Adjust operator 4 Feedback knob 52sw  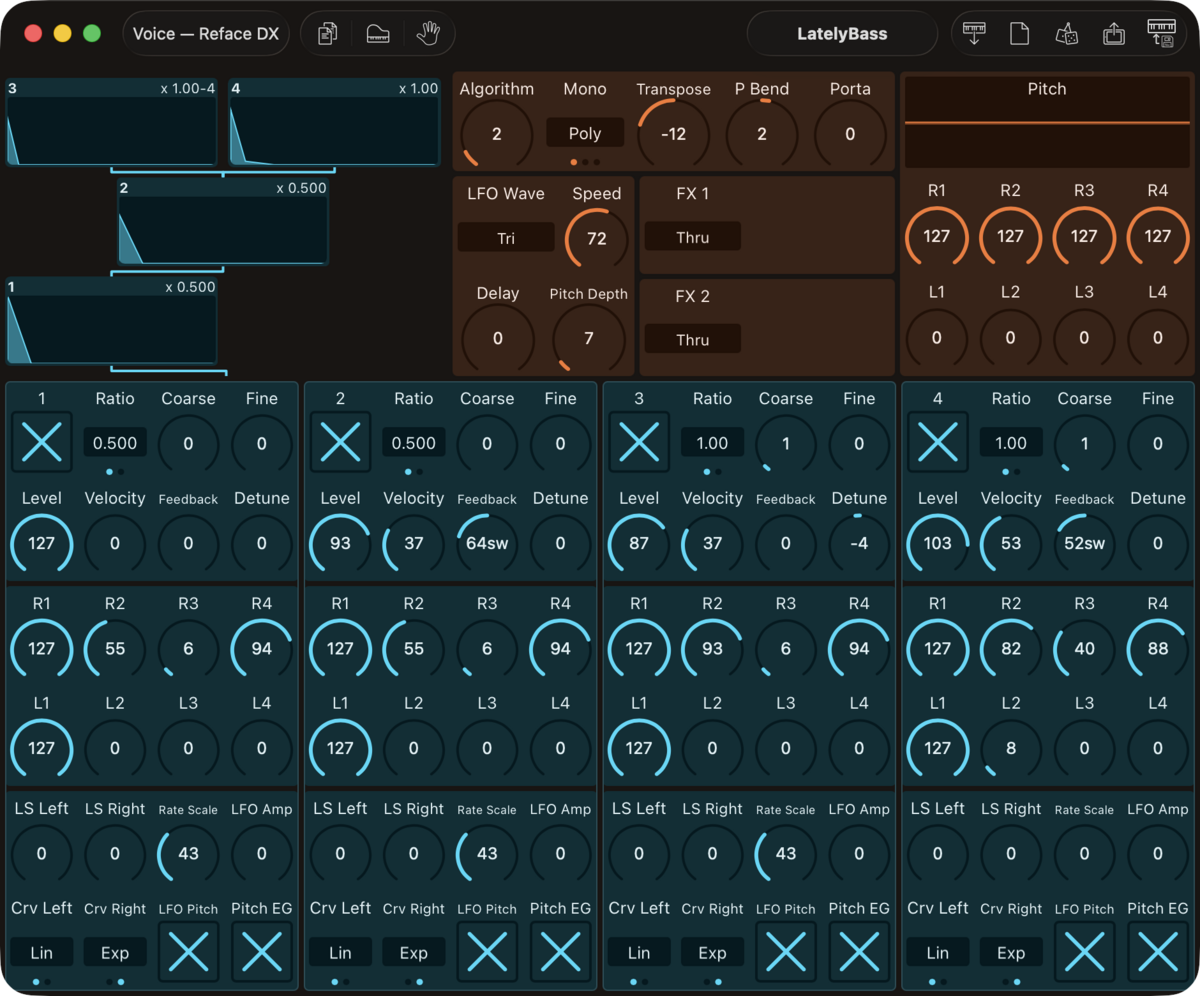click(x=1084, y=544)
